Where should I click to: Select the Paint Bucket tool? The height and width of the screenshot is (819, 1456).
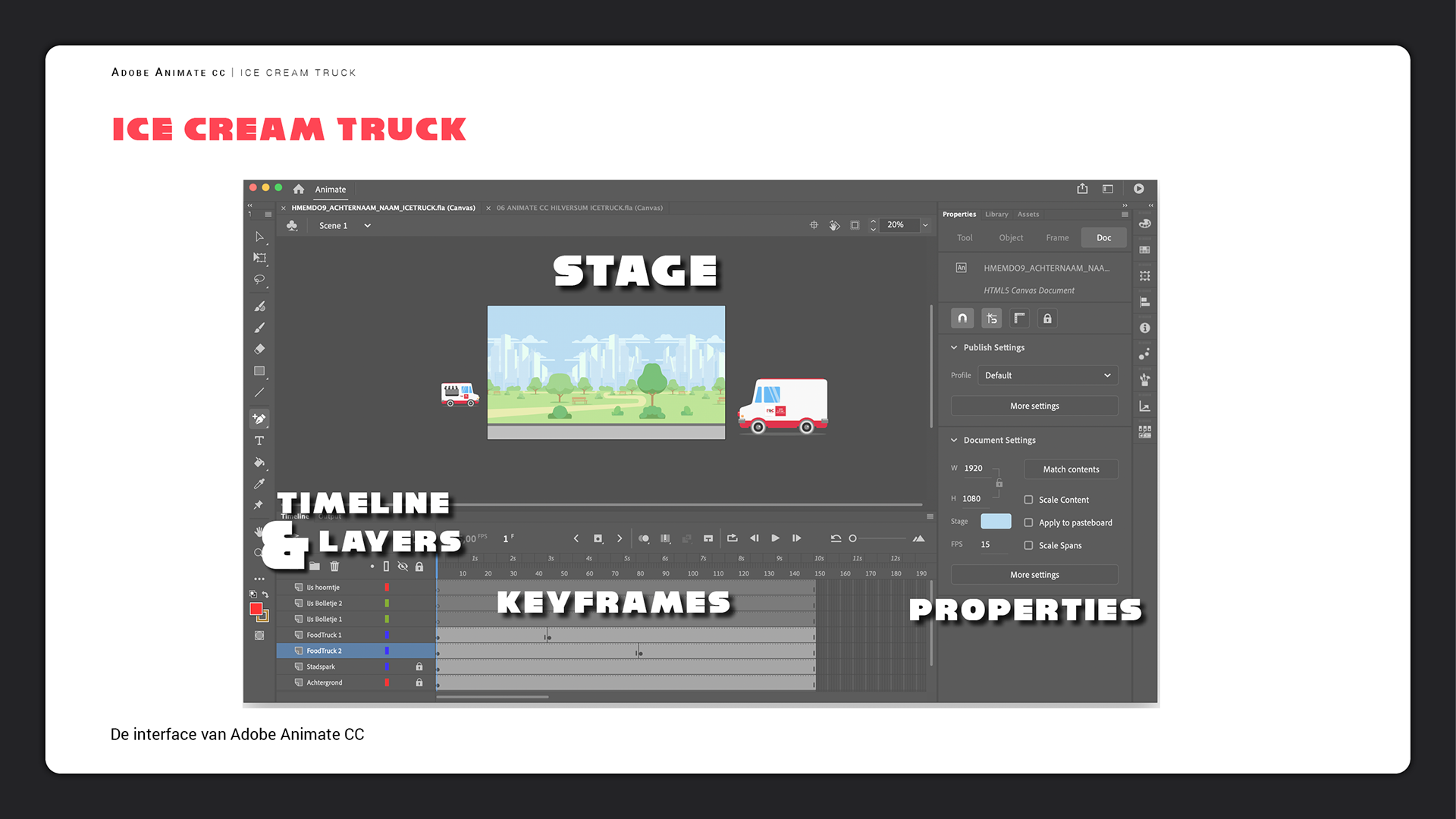(259, 462)
